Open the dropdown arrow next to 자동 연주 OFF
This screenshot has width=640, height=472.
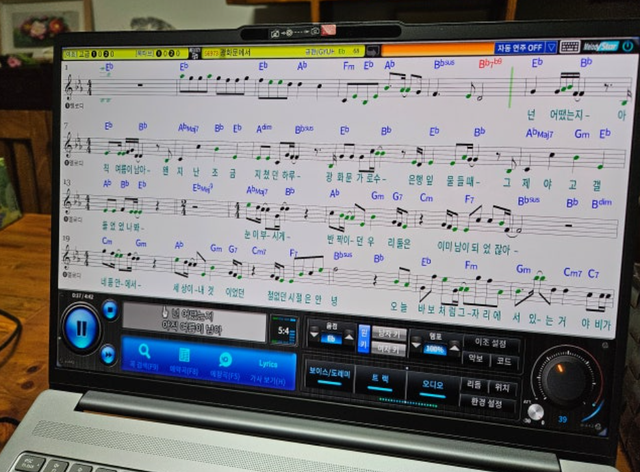tap(551, 47)
